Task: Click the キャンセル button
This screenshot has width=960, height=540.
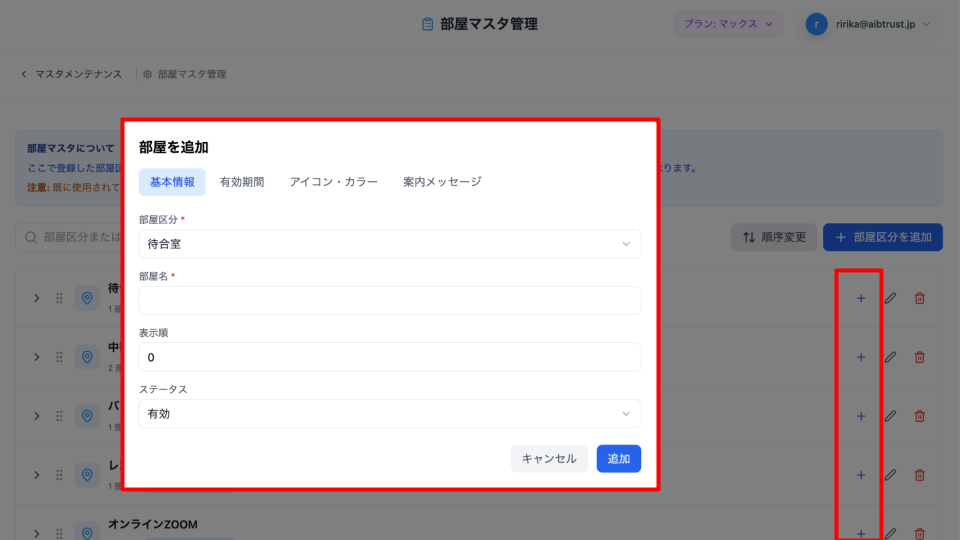Action: pos(549,459)
